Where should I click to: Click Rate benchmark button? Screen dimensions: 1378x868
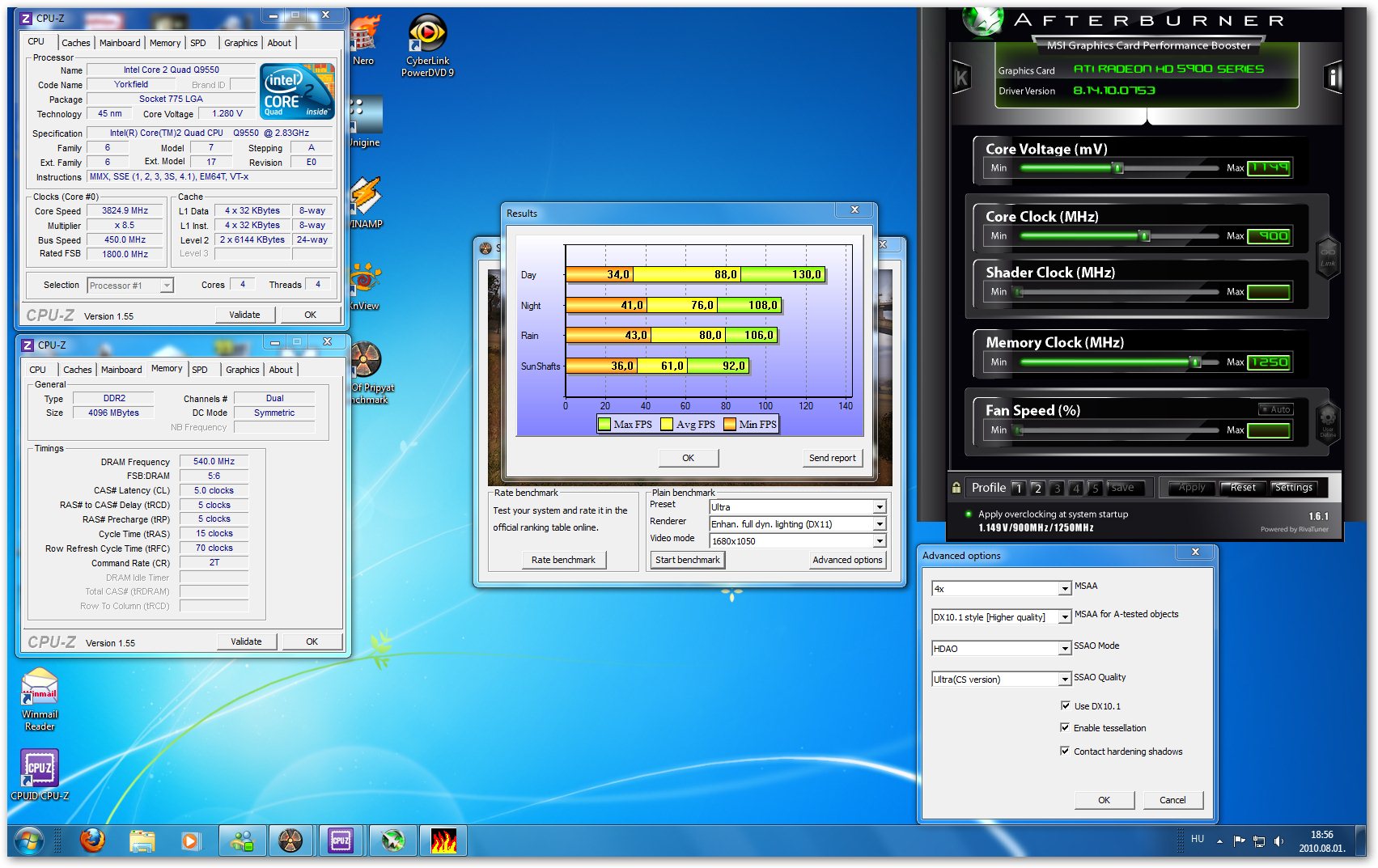[x=563, y=560]
